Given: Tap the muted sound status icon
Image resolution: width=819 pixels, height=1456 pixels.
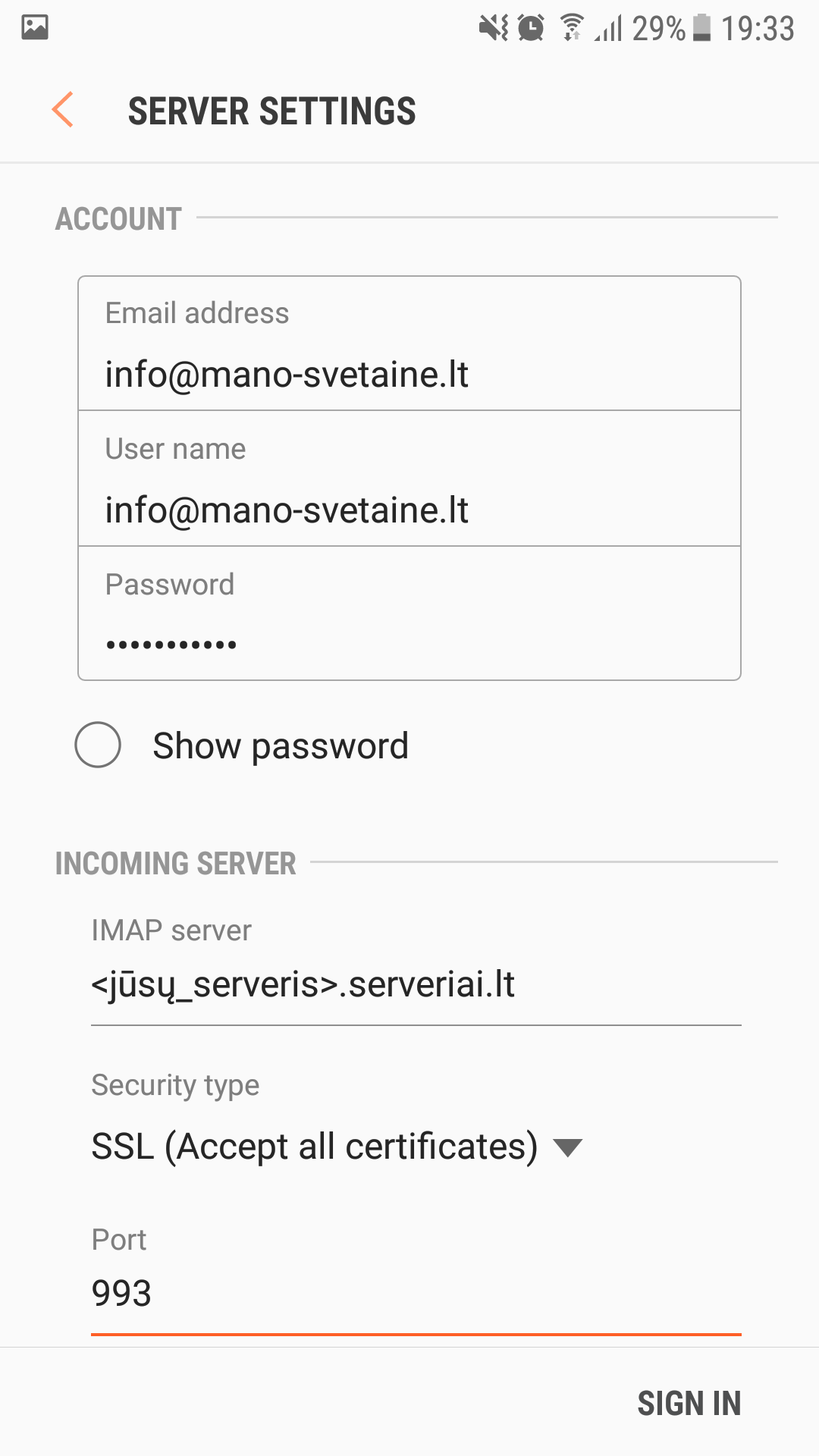Looking at the screenshot, I should coord(494,29).
